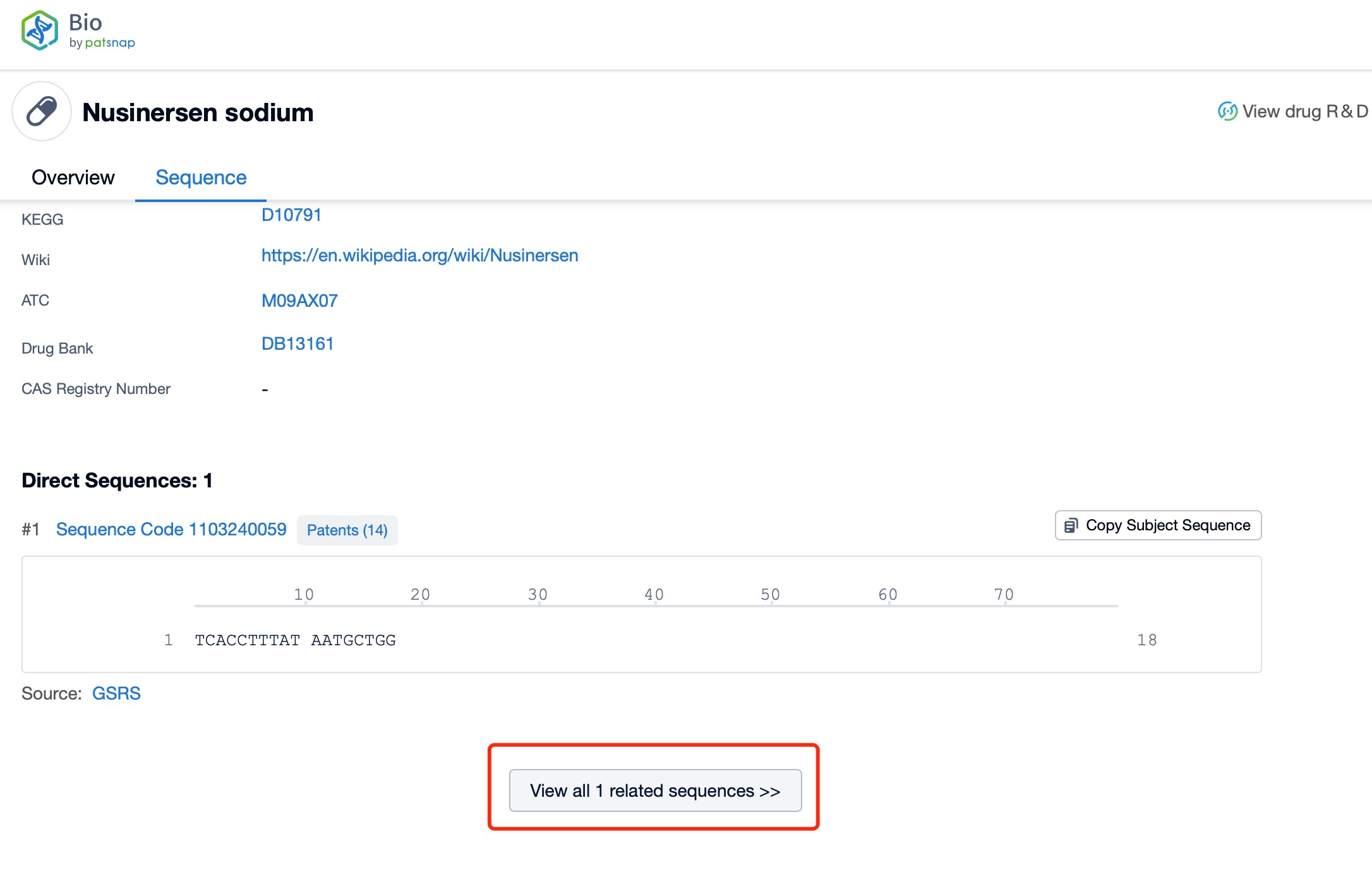Viewport: 1372px width, 870px height.
Task: Select the Sequence tab
Action: click(x=201, y=177)
